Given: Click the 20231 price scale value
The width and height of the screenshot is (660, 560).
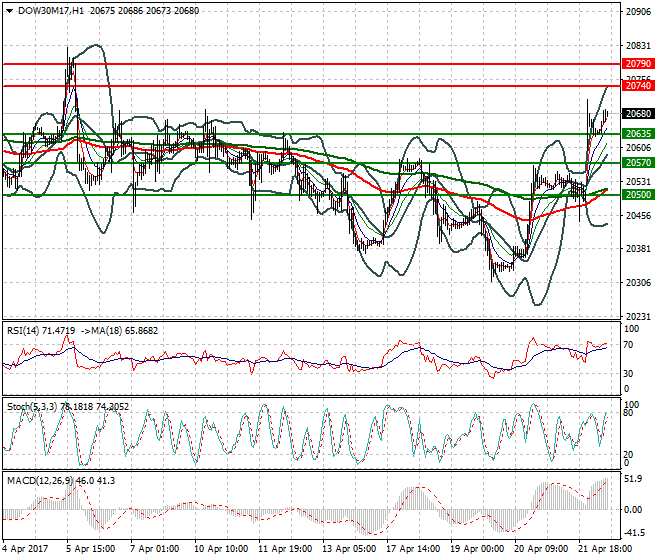Looking at the screenshot, I should pyautogui.click(x=638, y=317).
